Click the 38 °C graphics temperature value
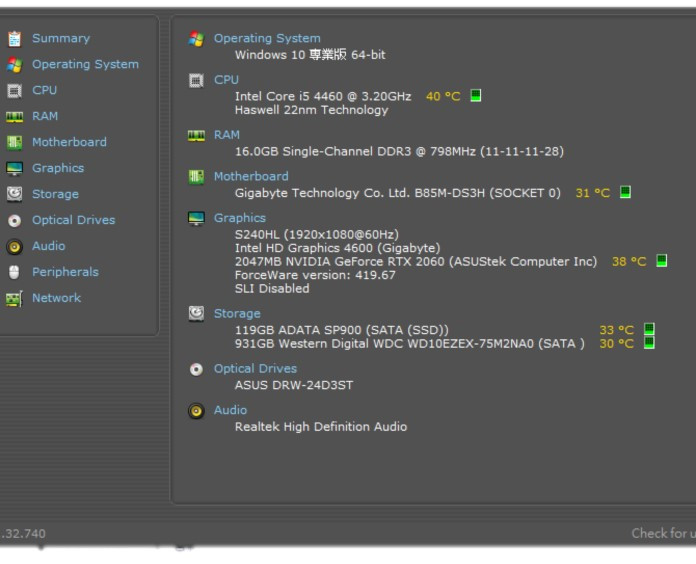Viewport: 696px width, 564px height. 629,261
